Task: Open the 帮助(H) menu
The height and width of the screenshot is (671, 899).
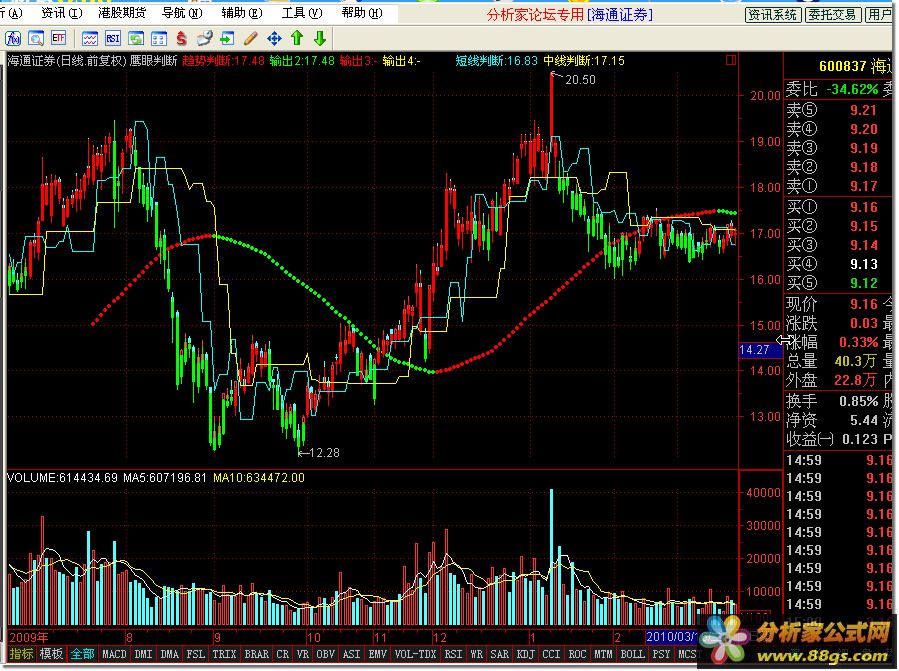Action: [x=362, y=13]
